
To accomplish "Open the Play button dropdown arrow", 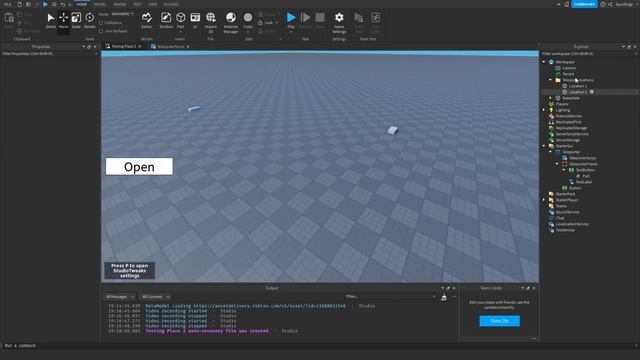I will (x=291, y=31).
